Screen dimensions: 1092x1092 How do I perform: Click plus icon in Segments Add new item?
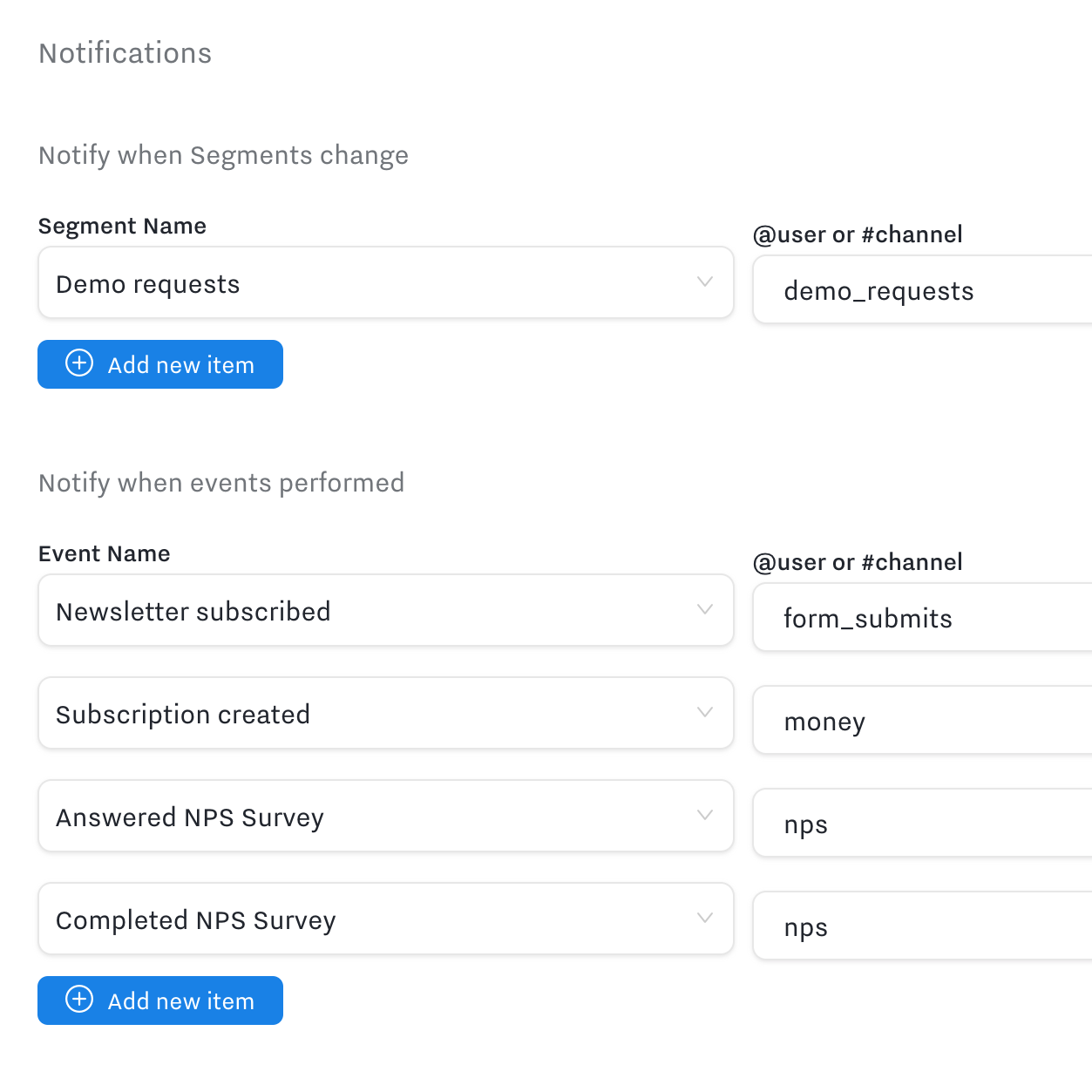point(79,363)
